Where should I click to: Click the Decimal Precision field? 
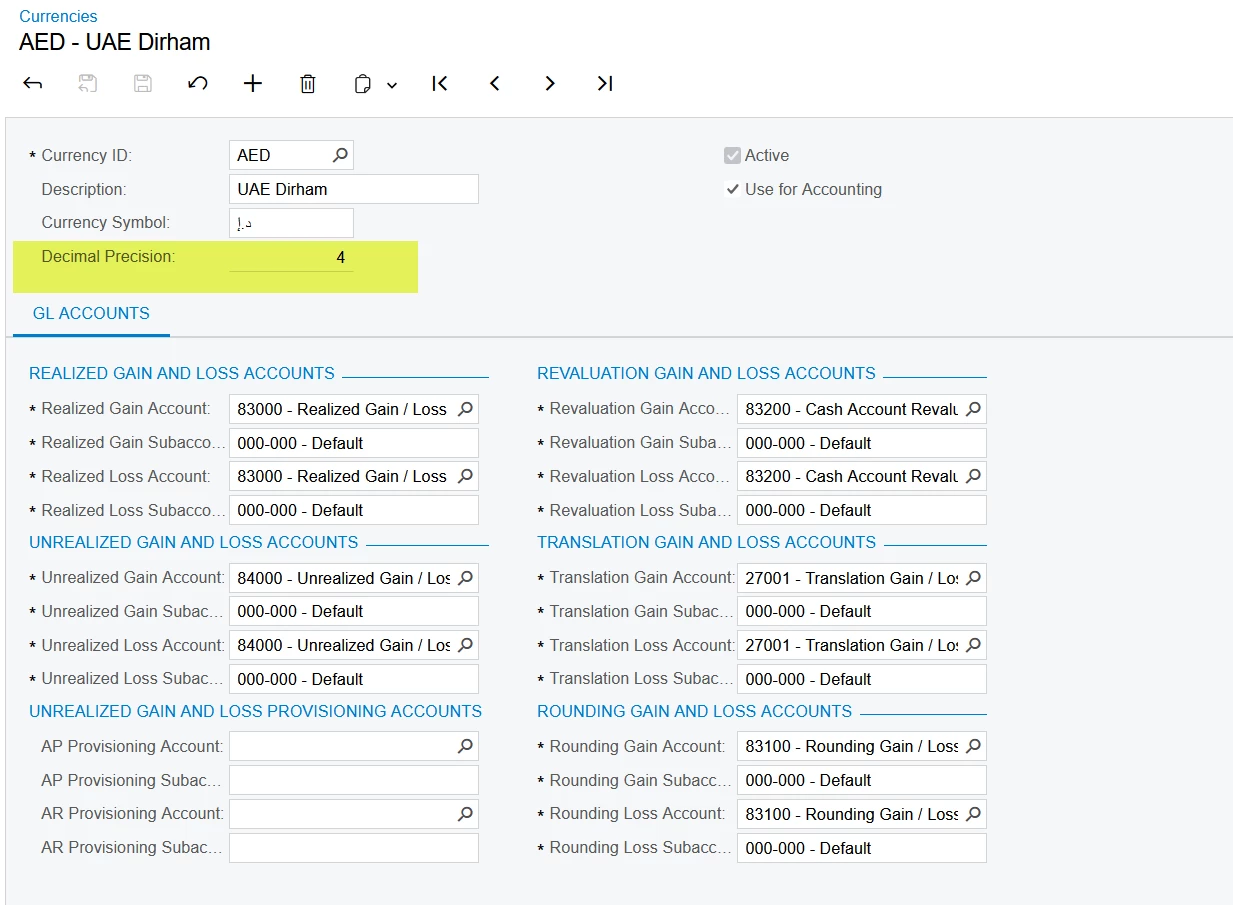[291, 257]
